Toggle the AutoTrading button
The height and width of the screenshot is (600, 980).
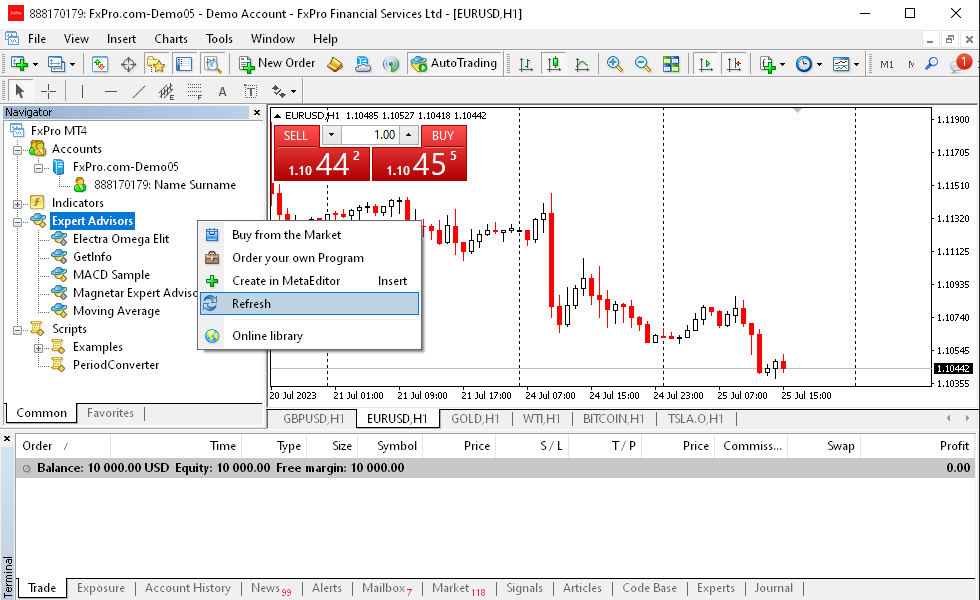tap(454, 63)
